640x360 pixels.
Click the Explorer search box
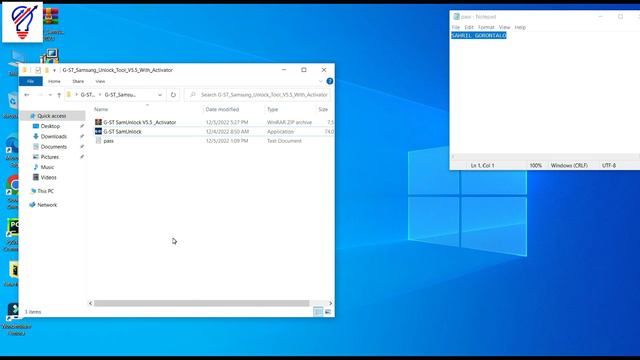pyautogui.click(x=258, y=95)
